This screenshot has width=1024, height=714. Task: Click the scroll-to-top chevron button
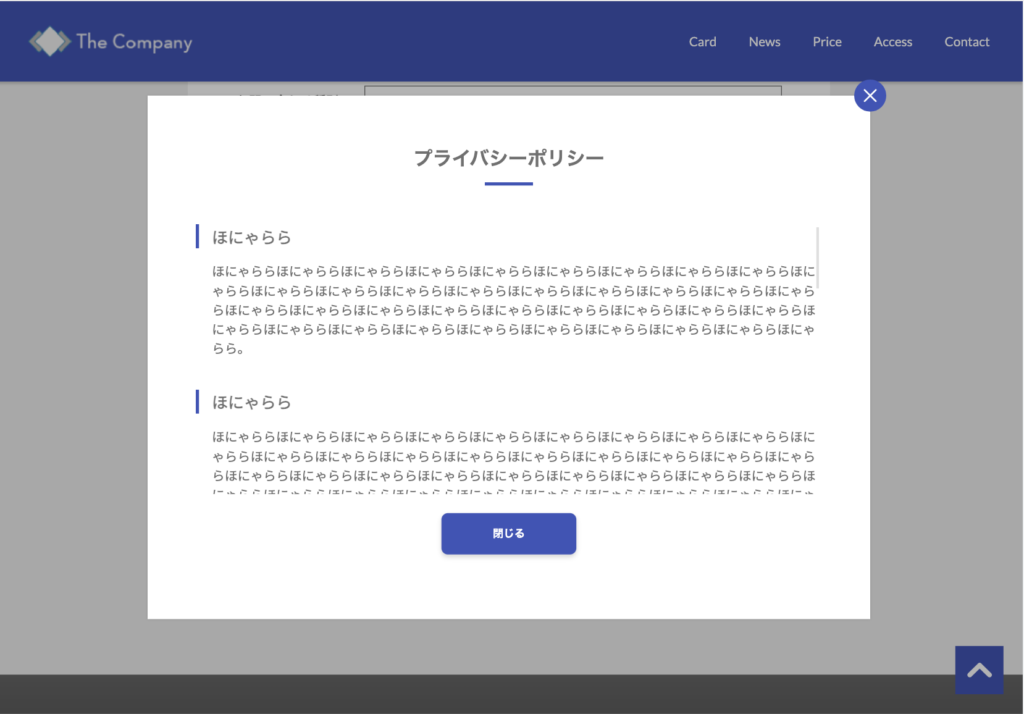pyautogui.click(x=978, y=670)
